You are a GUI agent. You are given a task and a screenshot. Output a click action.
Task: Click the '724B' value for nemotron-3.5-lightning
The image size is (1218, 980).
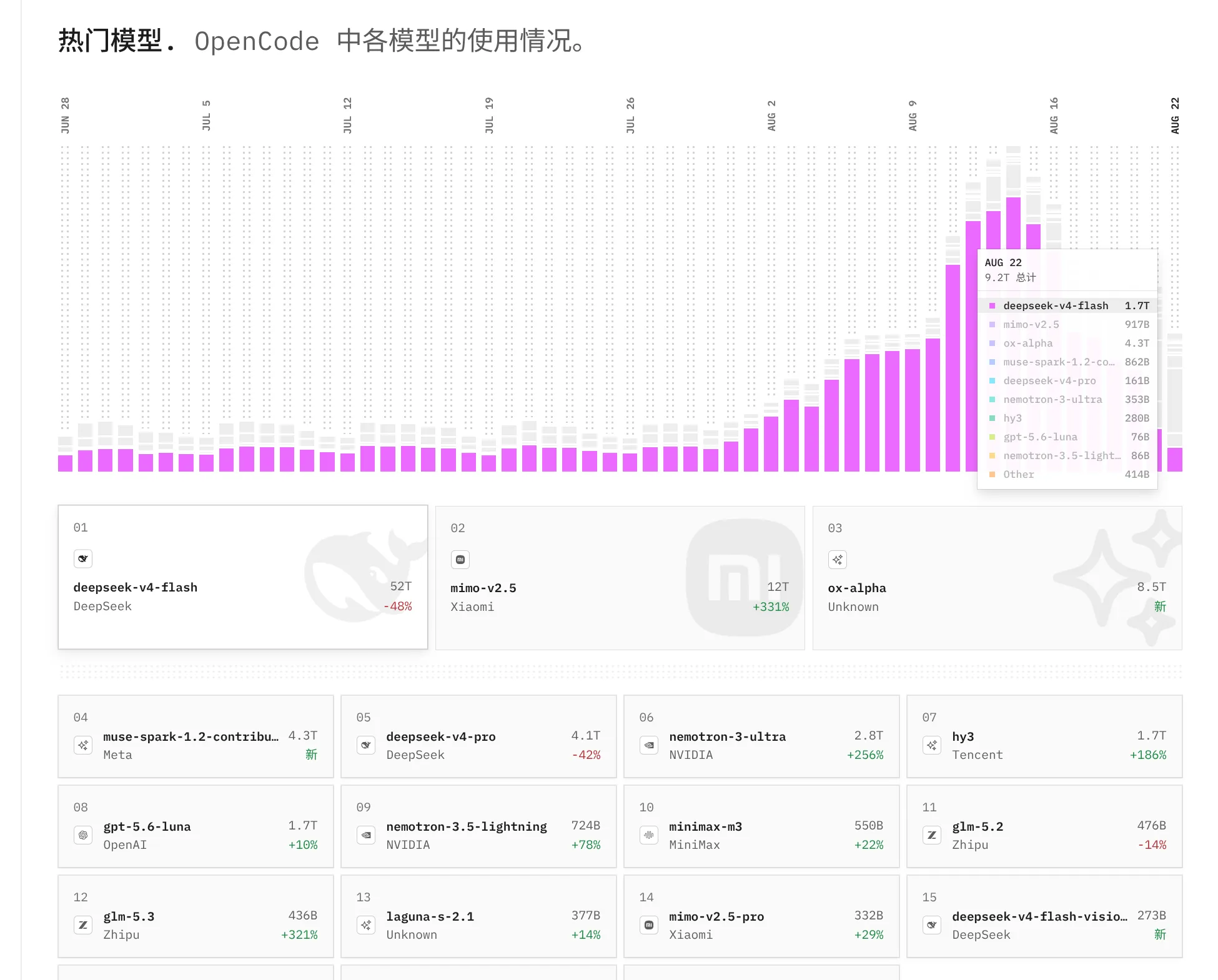[586, 826]
